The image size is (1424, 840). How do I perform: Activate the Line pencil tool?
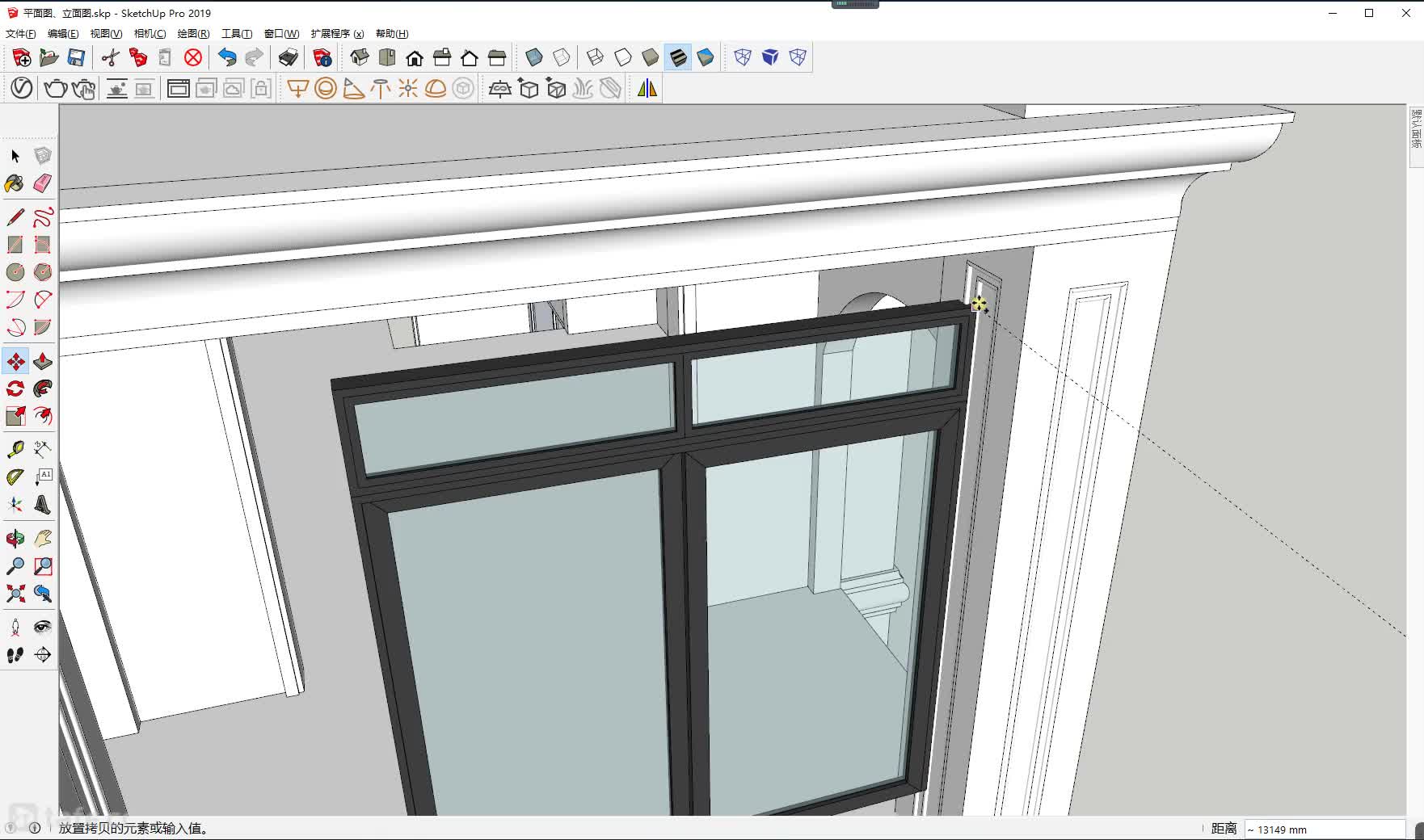pos(15,217)
